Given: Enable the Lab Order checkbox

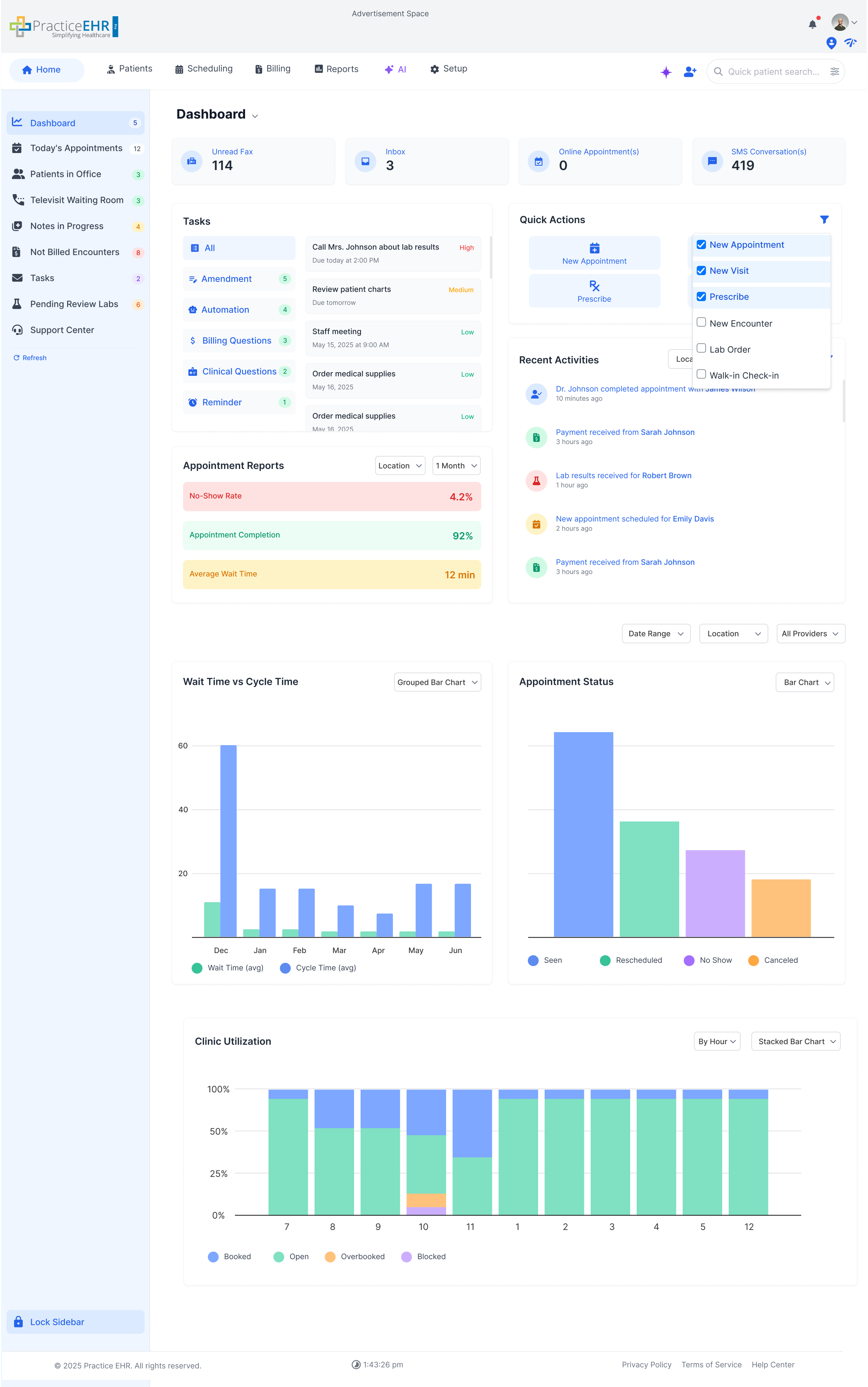Looking at the screenshot, I should pos(701,348).
